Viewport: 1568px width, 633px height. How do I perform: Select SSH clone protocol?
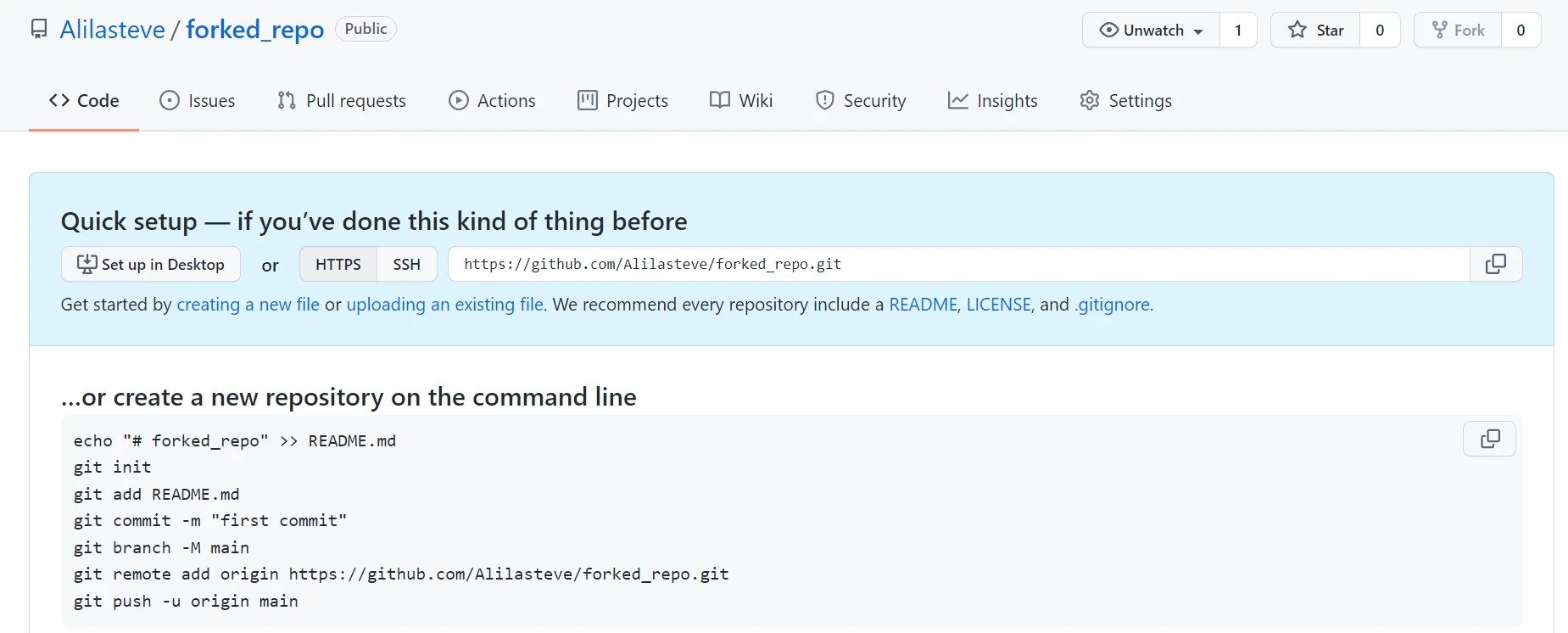407,264
